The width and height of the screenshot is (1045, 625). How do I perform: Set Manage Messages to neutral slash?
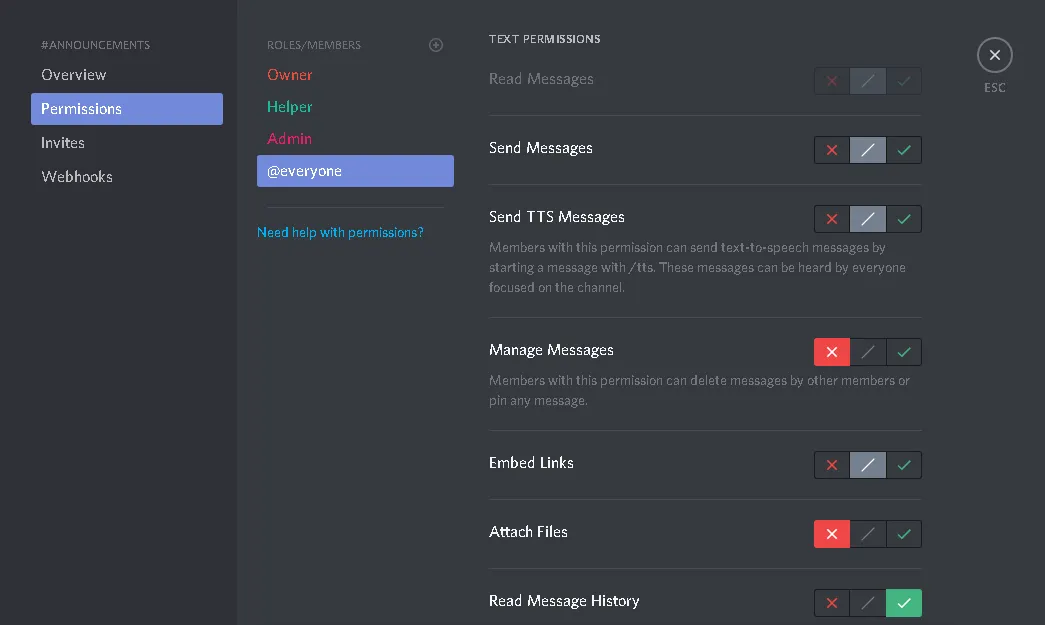tap(868, 352)
